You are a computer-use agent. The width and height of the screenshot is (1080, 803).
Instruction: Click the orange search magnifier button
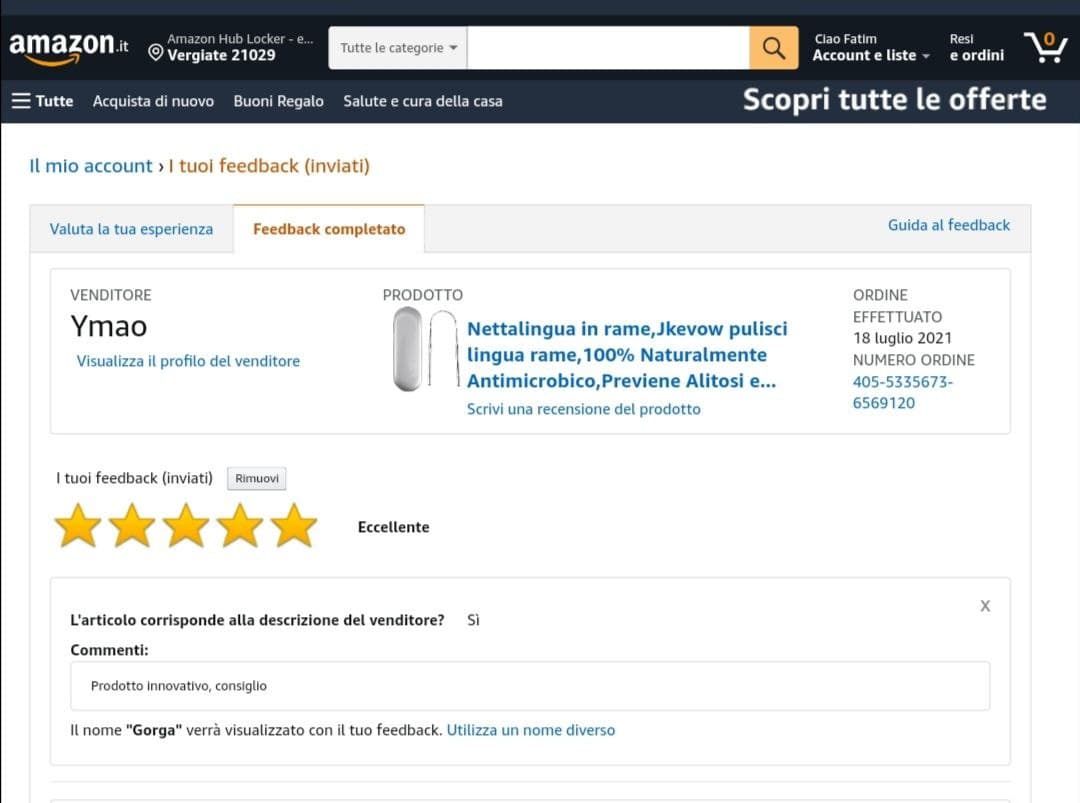773,48
